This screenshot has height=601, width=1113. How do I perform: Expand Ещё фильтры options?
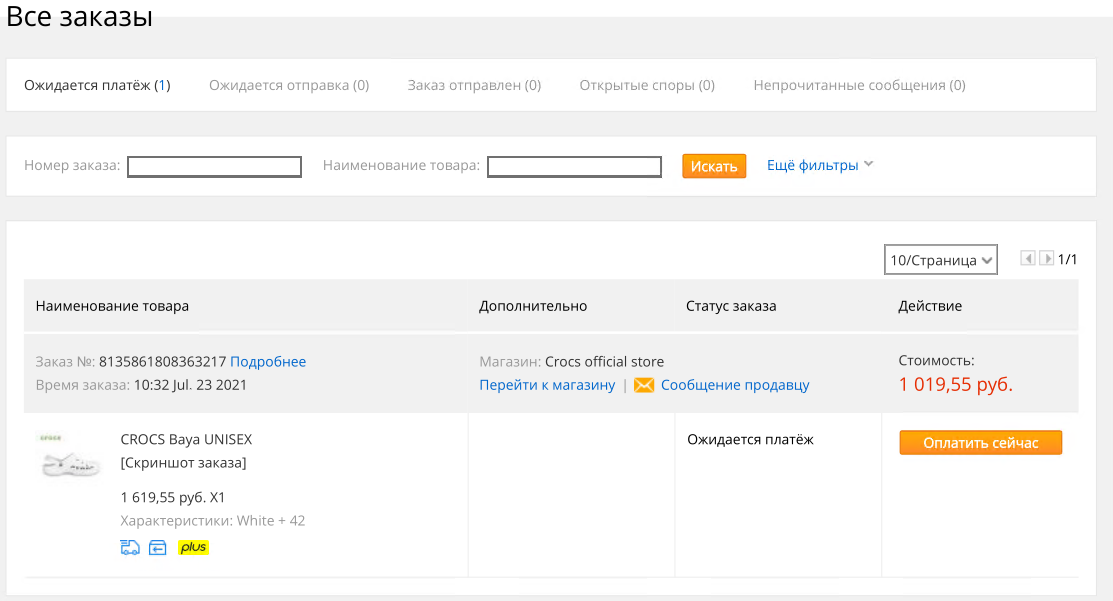[x=820, y=165]
